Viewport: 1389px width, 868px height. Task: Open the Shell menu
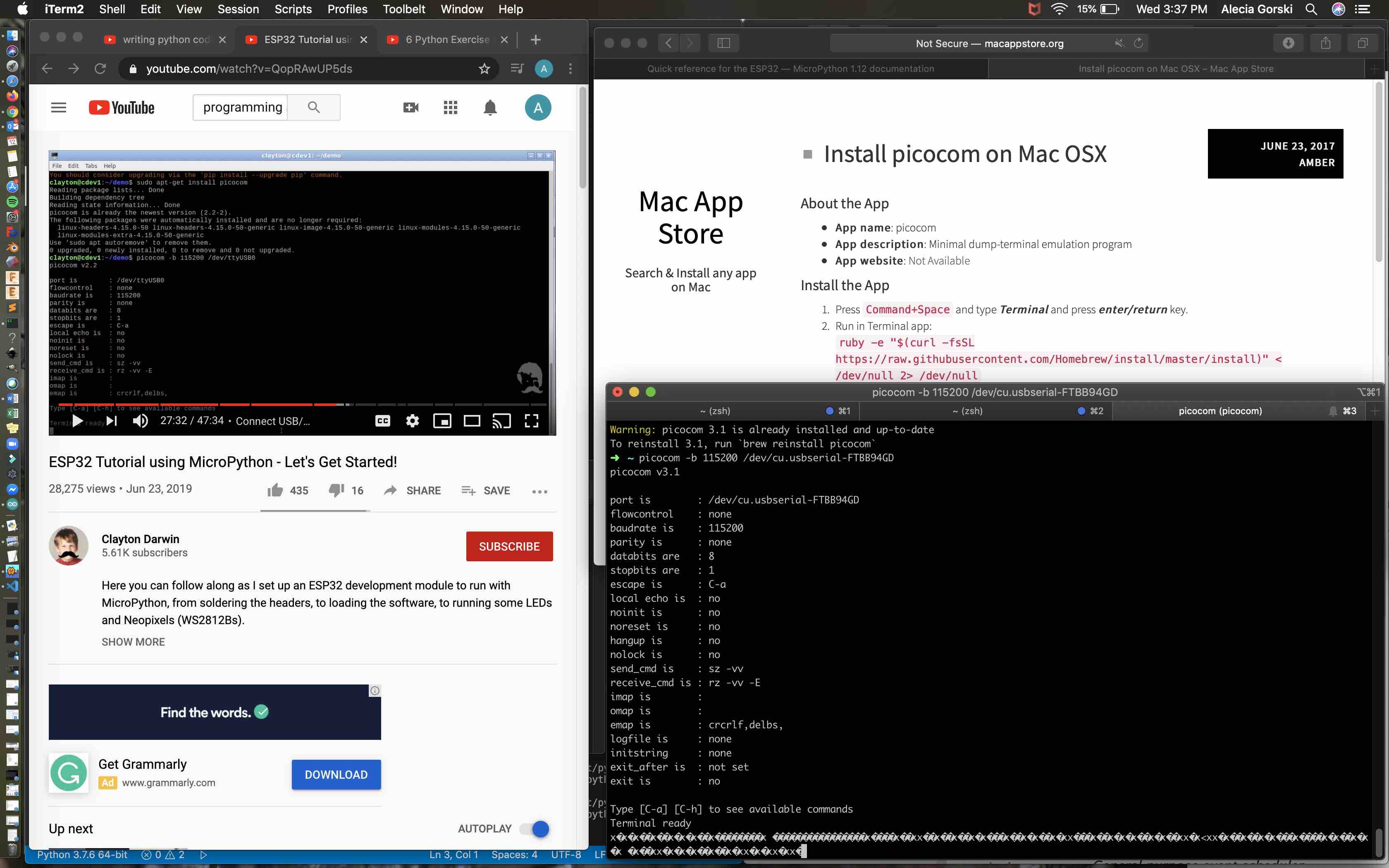coord(112,9)
